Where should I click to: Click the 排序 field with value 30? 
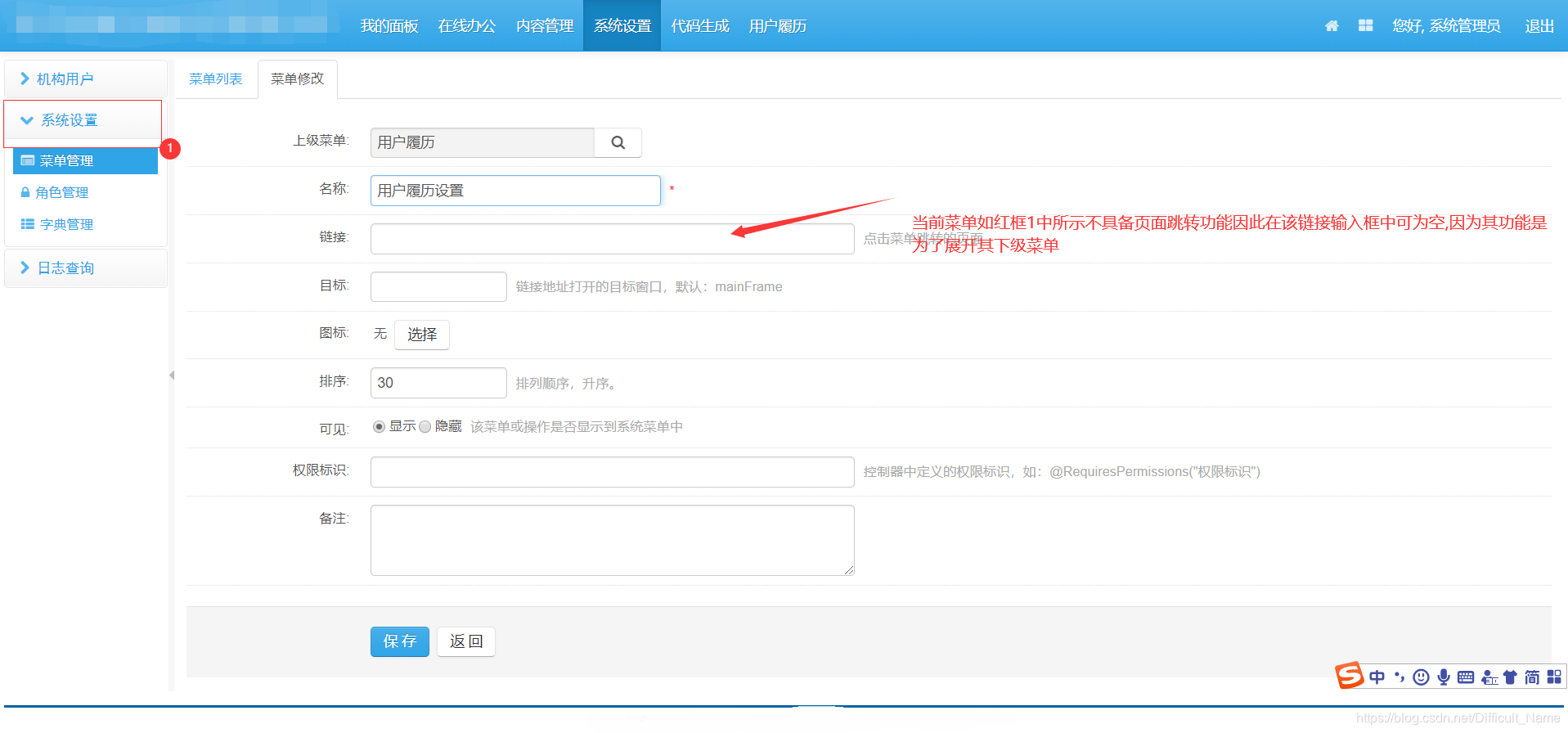coord(438,383)
